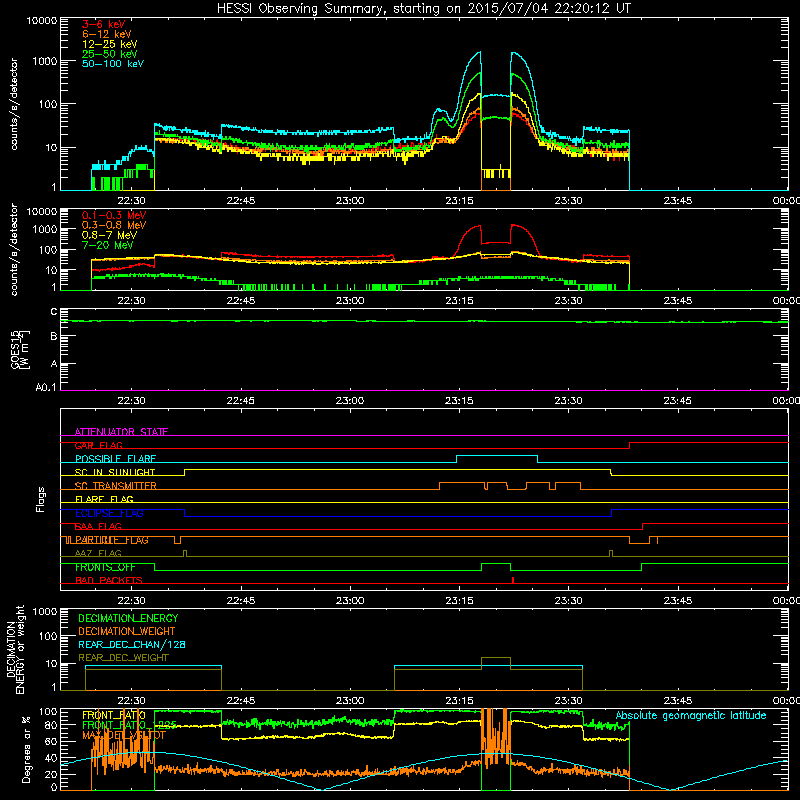This screenshot has height=800, width=800.
Task: Select the REAR_DEC_CHAN/128 legend label
Action: [132, 644]
